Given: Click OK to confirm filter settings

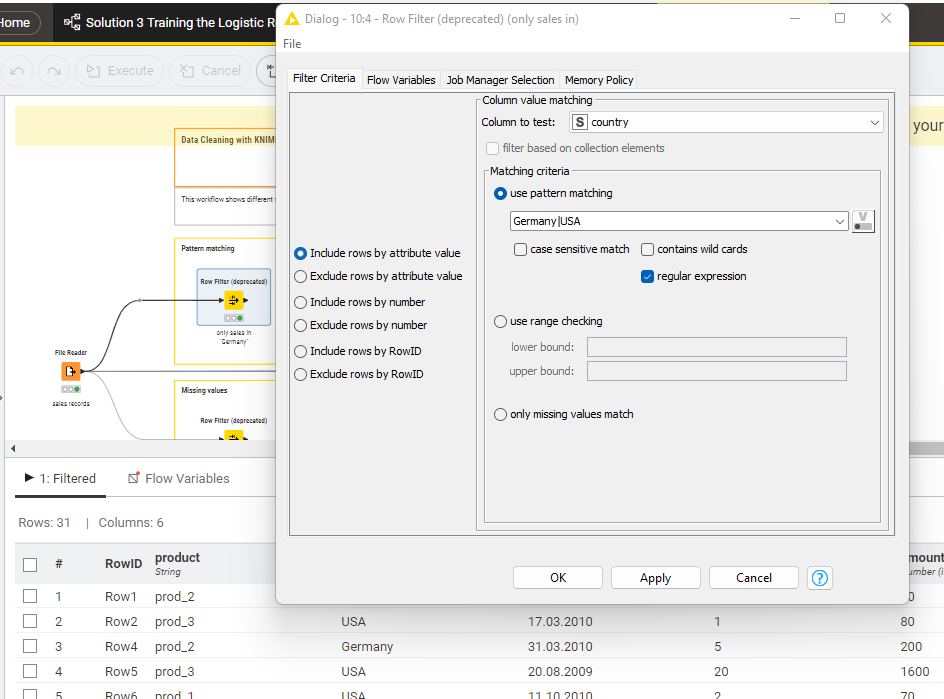Looking at the screenshot, I should point(557,577).
